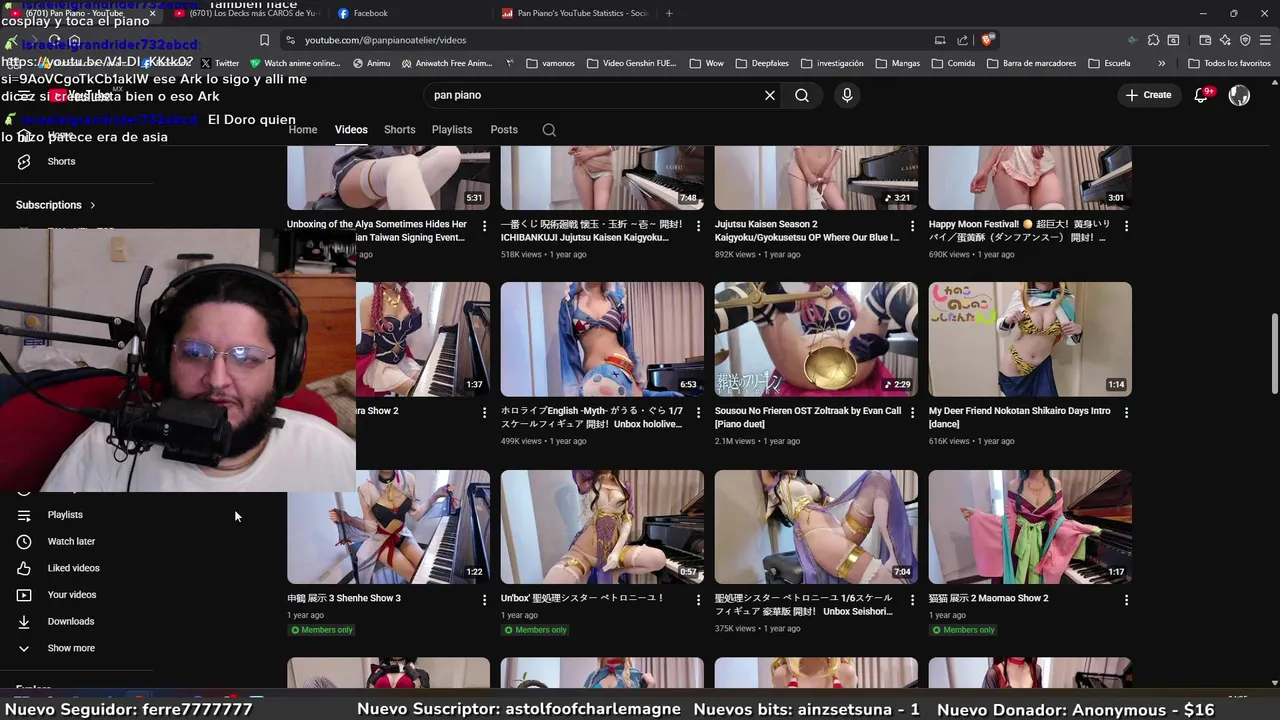Open Jujutsu Kaisen Season 2 video title
The image size is (1280, 720).
pos(807,231)
